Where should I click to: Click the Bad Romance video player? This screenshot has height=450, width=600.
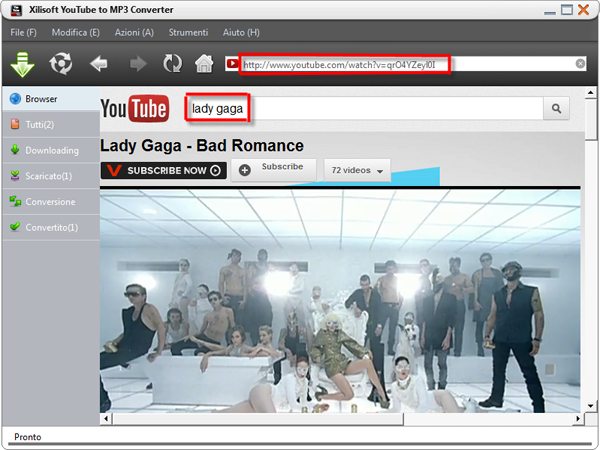[340, 301]
